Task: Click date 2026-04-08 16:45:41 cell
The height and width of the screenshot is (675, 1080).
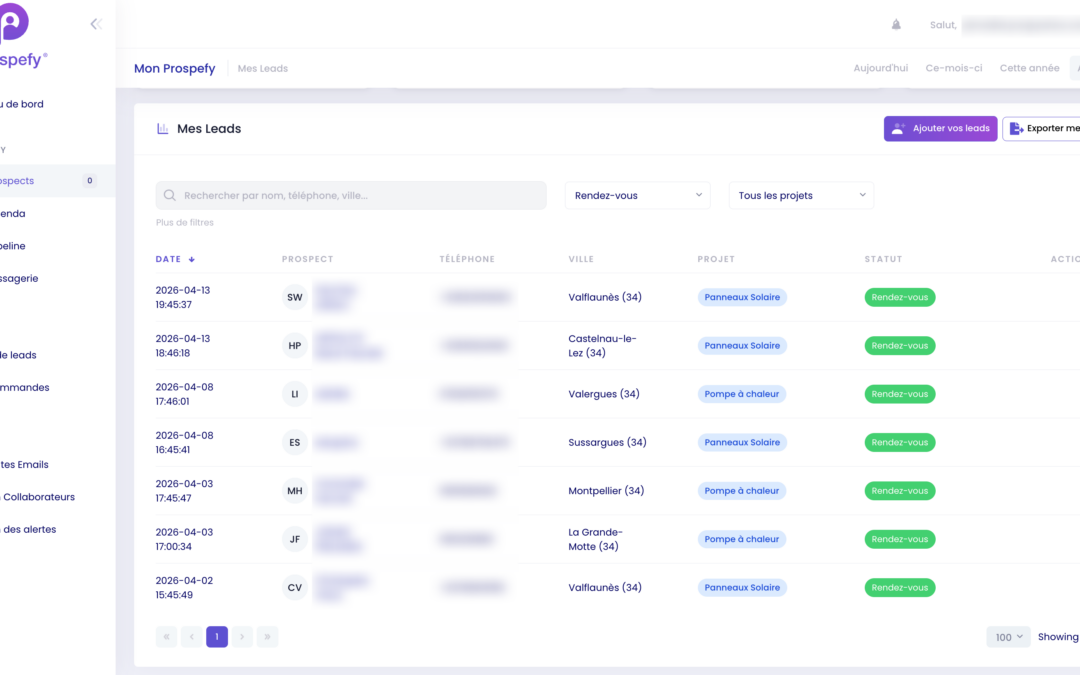Action: (x=185, y=442)
